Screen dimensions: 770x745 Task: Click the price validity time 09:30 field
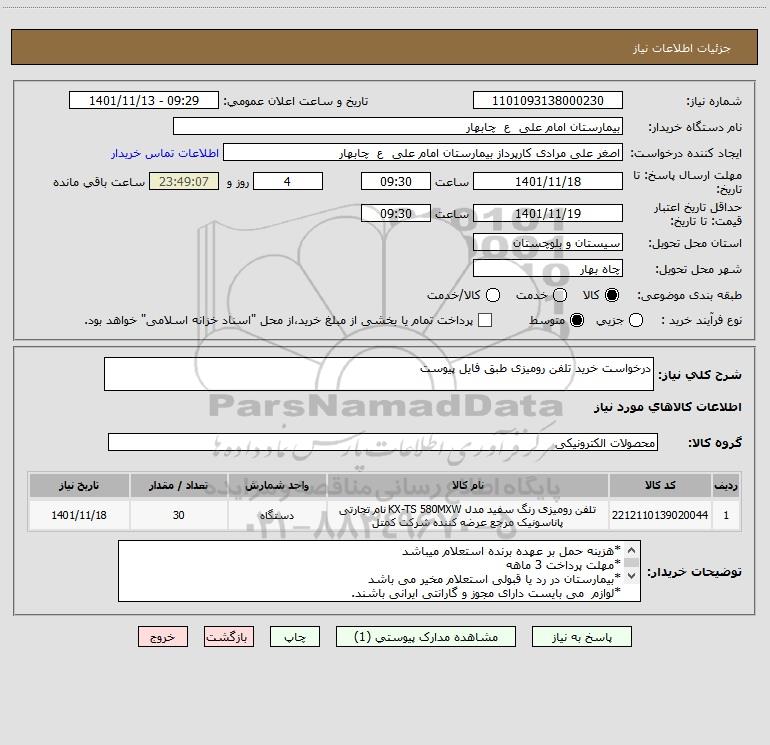(396, 213)
